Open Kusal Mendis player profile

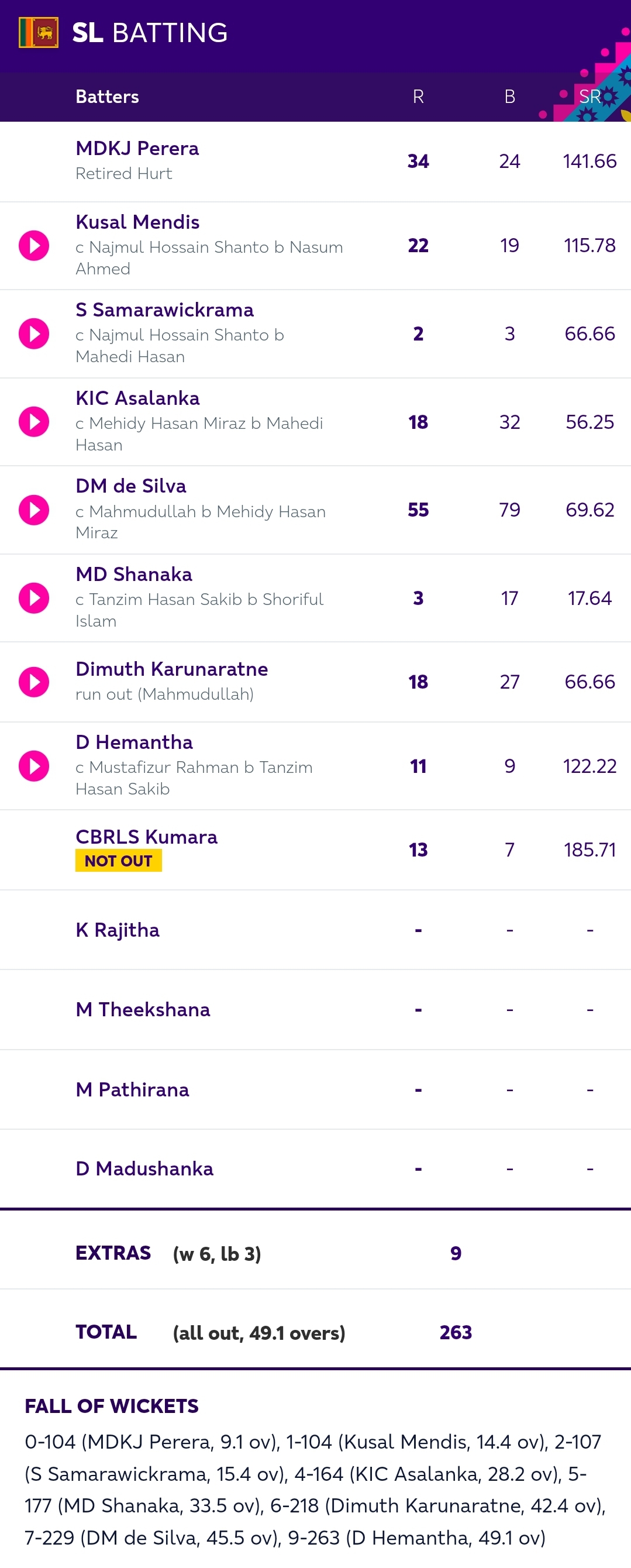(x=137, y=222)
